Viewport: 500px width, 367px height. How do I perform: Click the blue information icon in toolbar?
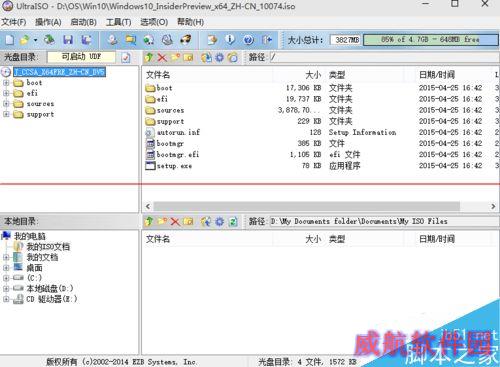point(230,40)
